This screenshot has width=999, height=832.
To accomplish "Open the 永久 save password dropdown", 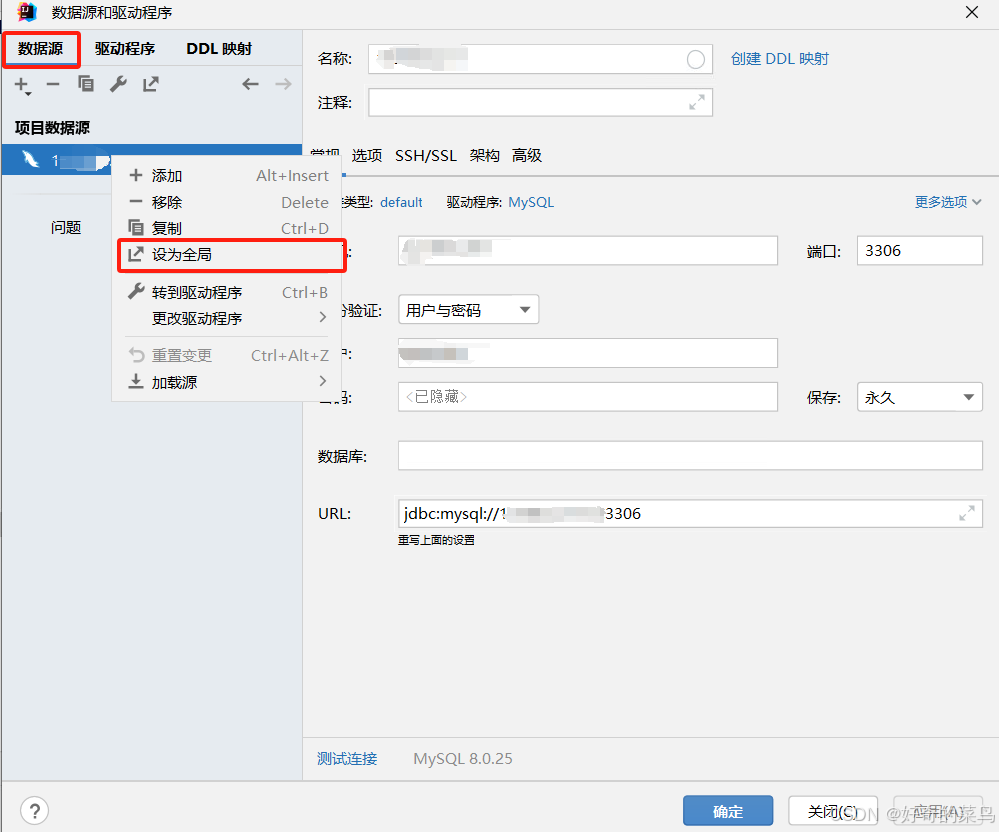I will pyautogui.click(x=919, y=397).
